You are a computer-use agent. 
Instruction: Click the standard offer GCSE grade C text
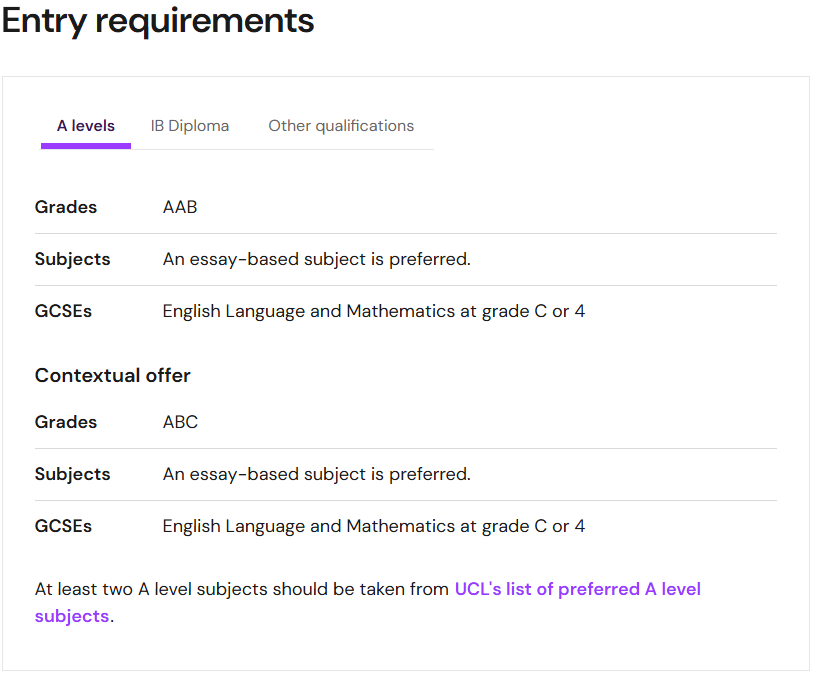pos(374,311)
